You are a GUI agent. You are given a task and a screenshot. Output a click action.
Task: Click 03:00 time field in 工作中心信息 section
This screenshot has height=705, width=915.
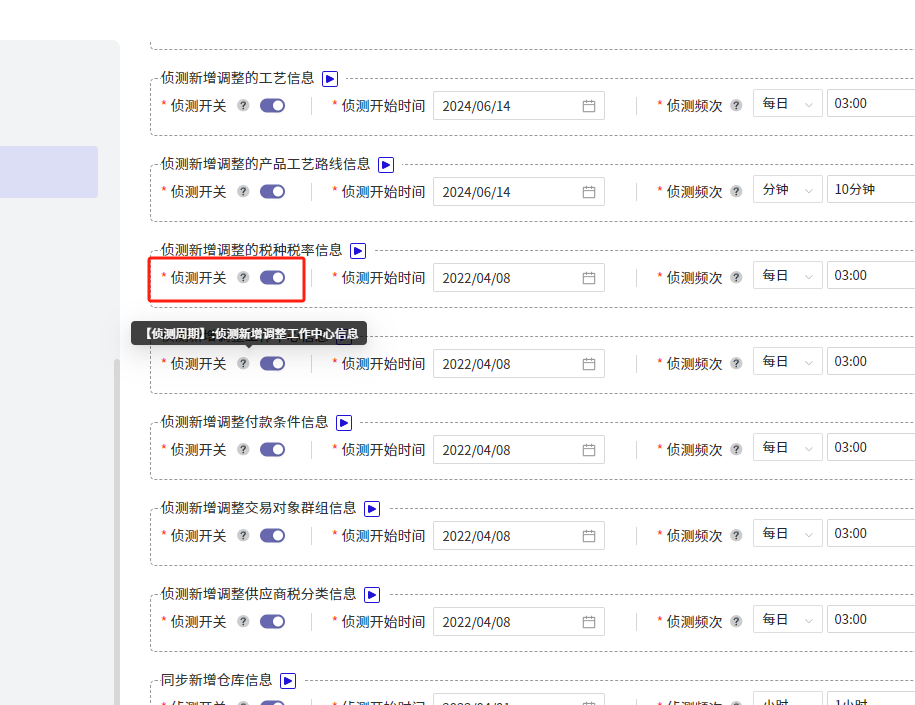click(x=871, y=361)
